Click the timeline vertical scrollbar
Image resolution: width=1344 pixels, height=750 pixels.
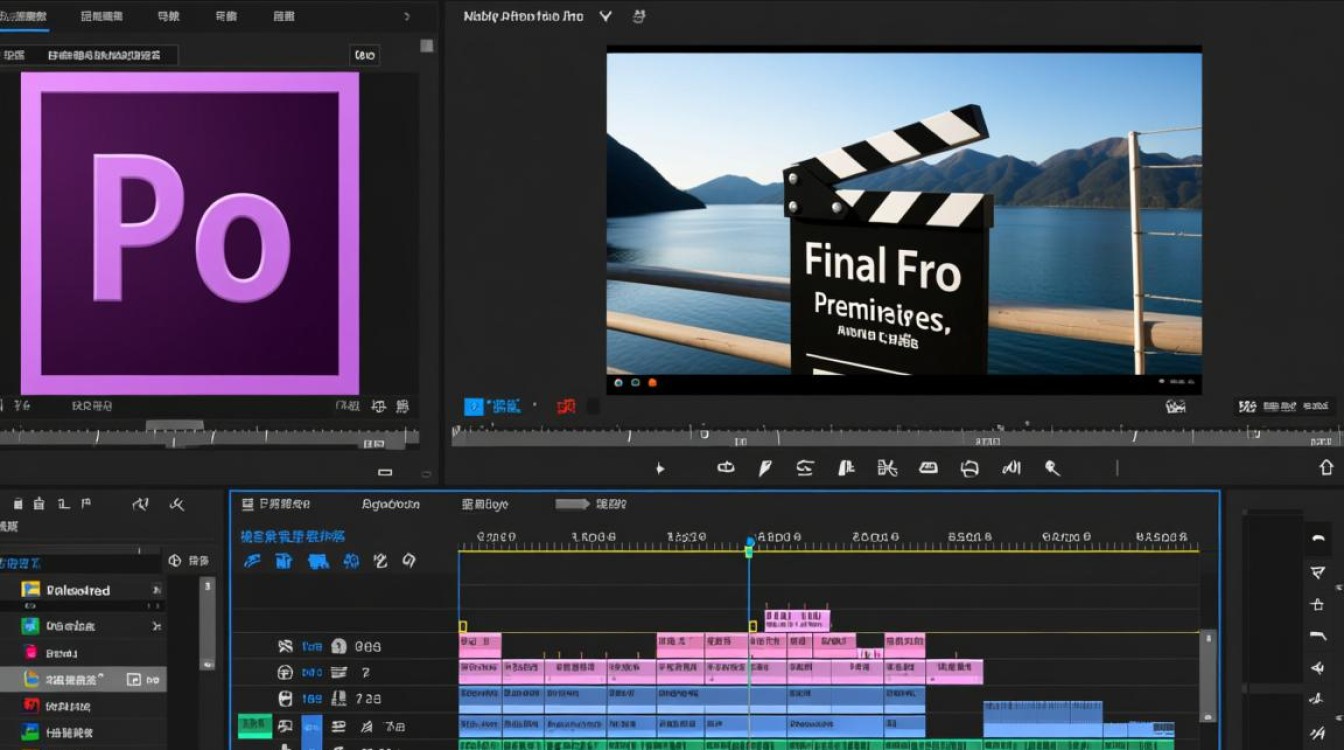coord(1208,675)
